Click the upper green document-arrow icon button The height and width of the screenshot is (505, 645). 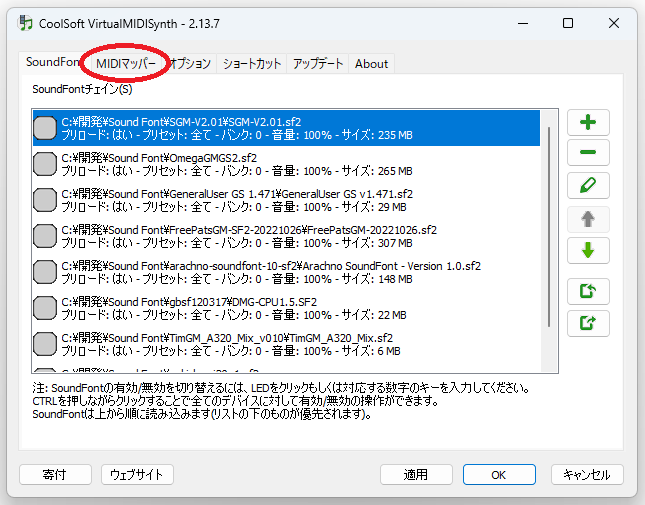(x=588, y=291)
